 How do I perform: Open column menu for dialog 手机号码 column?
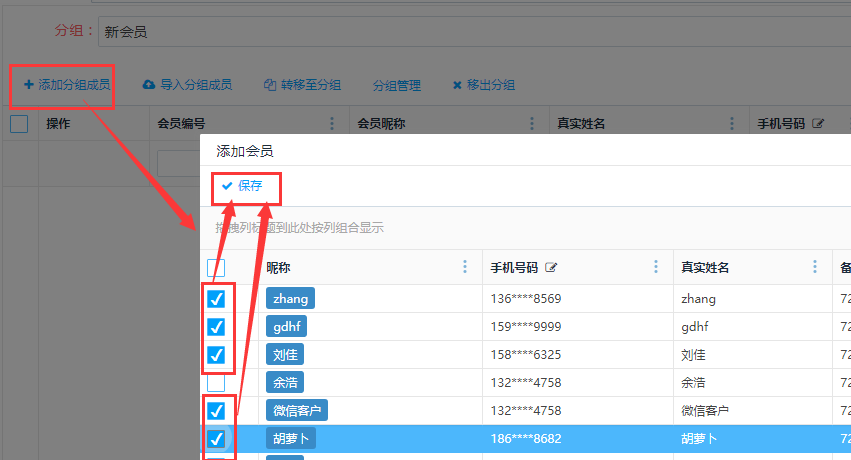656,267
